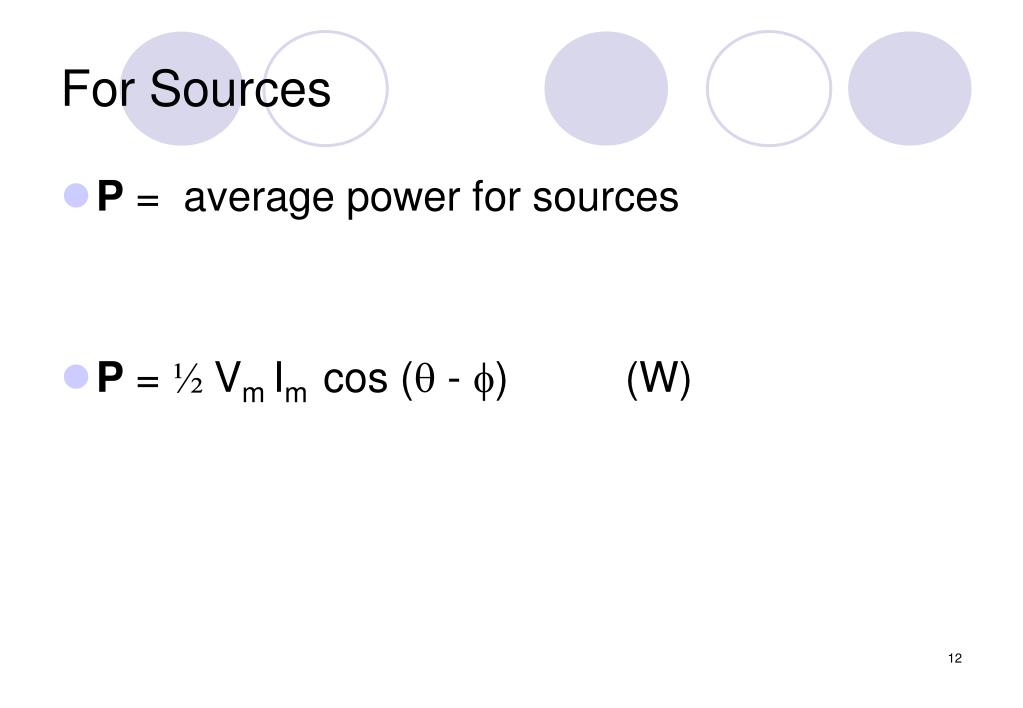Click the text "average power for sources"

coord(431,198)
